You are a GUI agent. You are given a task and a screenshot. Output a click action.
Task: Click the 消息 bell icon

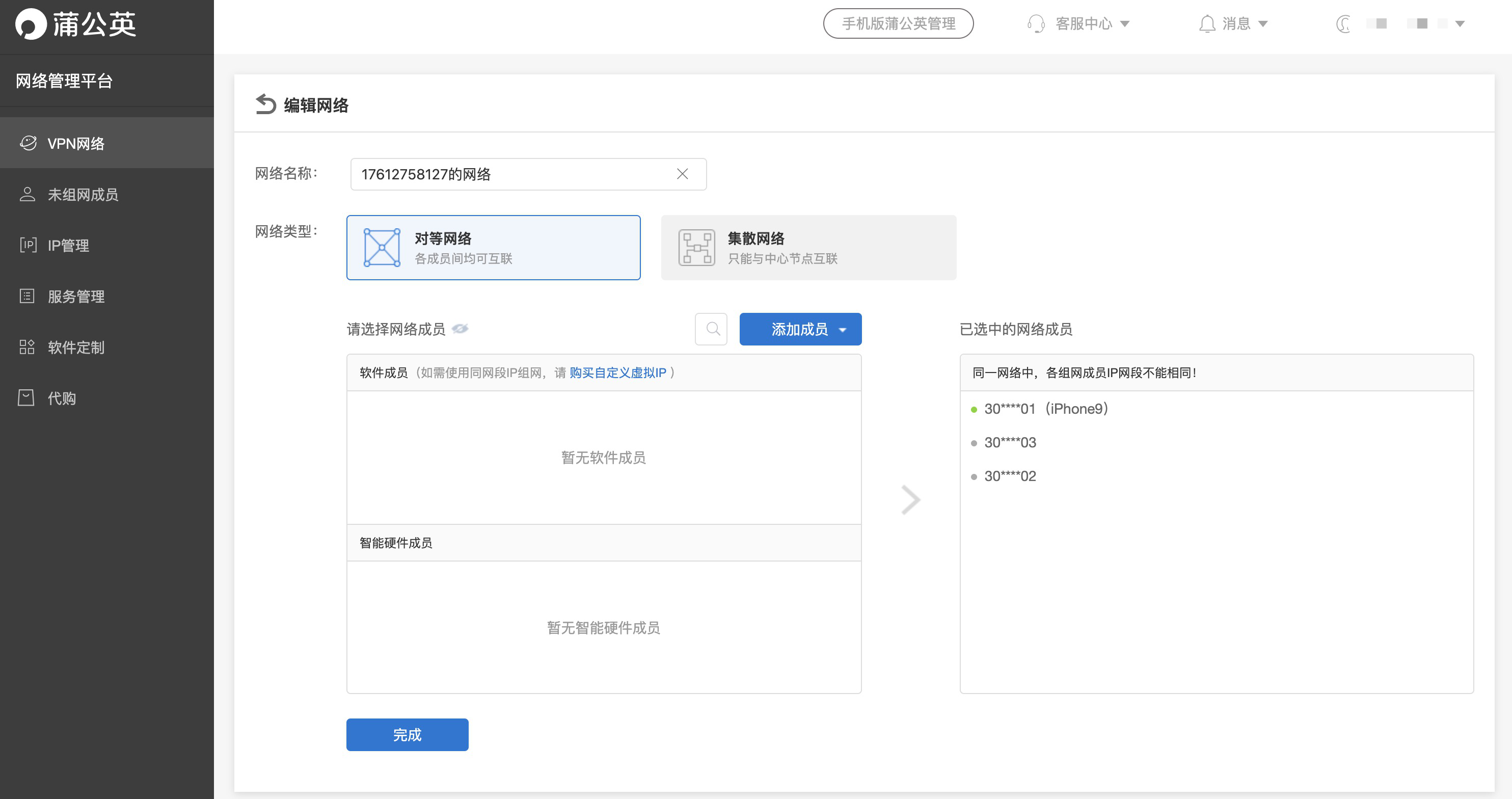(1207, 23)
